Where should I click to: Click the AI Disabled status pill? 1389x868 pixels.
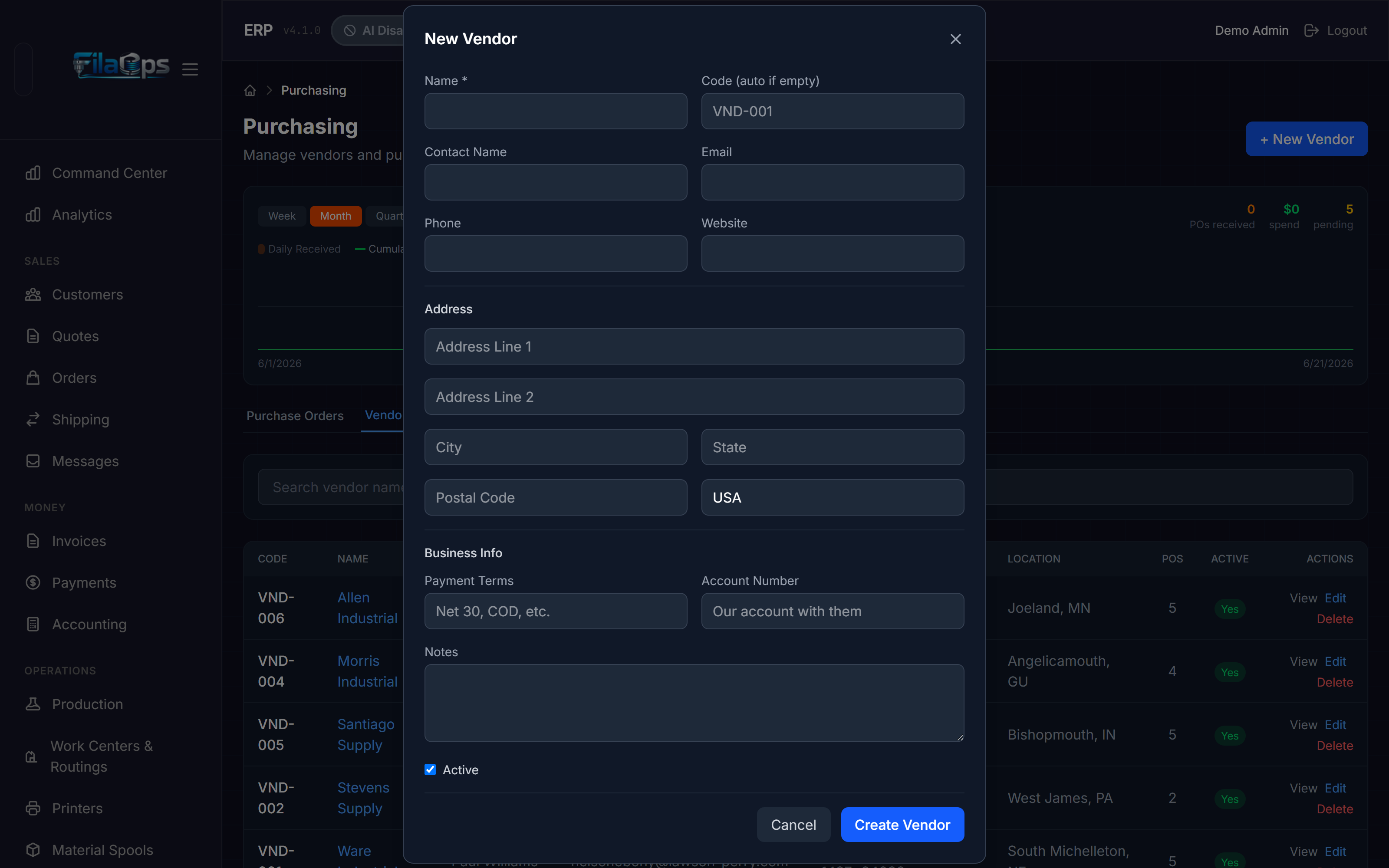pyautogui.click(x=368, y=30)
